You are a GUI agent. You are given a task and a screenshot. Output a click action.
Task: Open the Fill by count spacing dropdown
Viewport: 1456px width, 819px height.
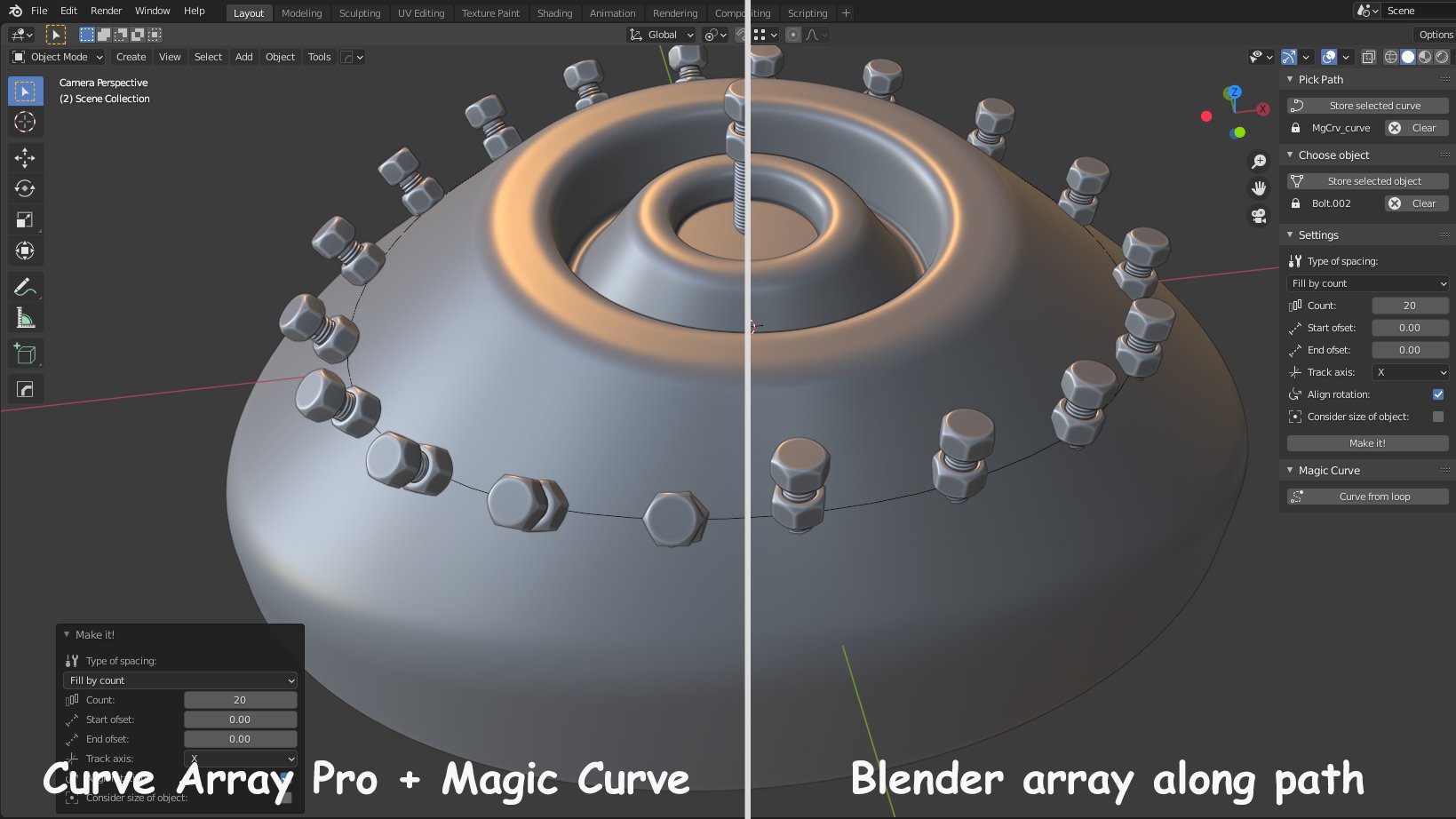tap(1366, 282)
